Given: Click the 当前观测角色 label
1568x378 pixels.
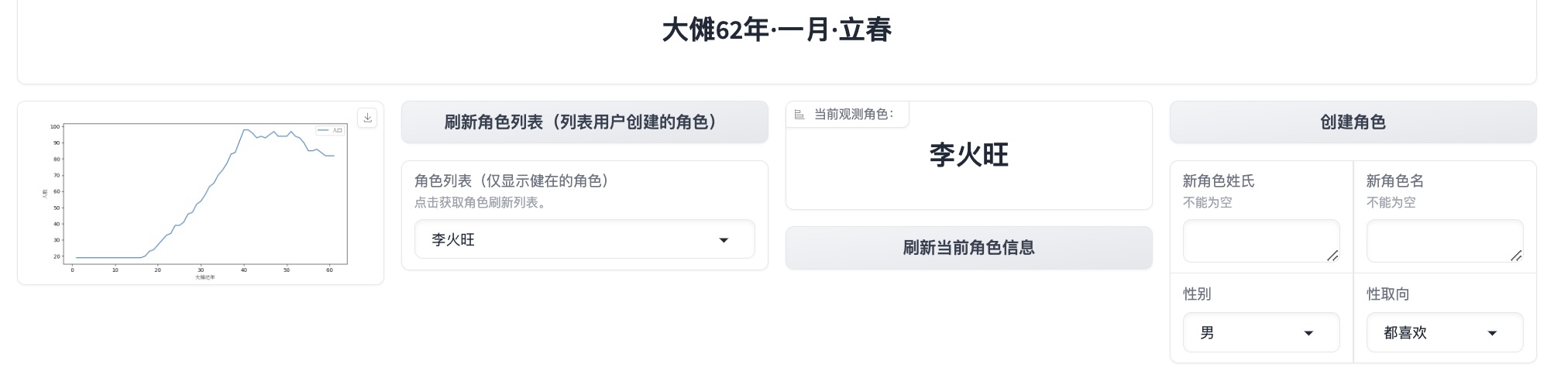Looking at the screenshot, I should point(853,115).
